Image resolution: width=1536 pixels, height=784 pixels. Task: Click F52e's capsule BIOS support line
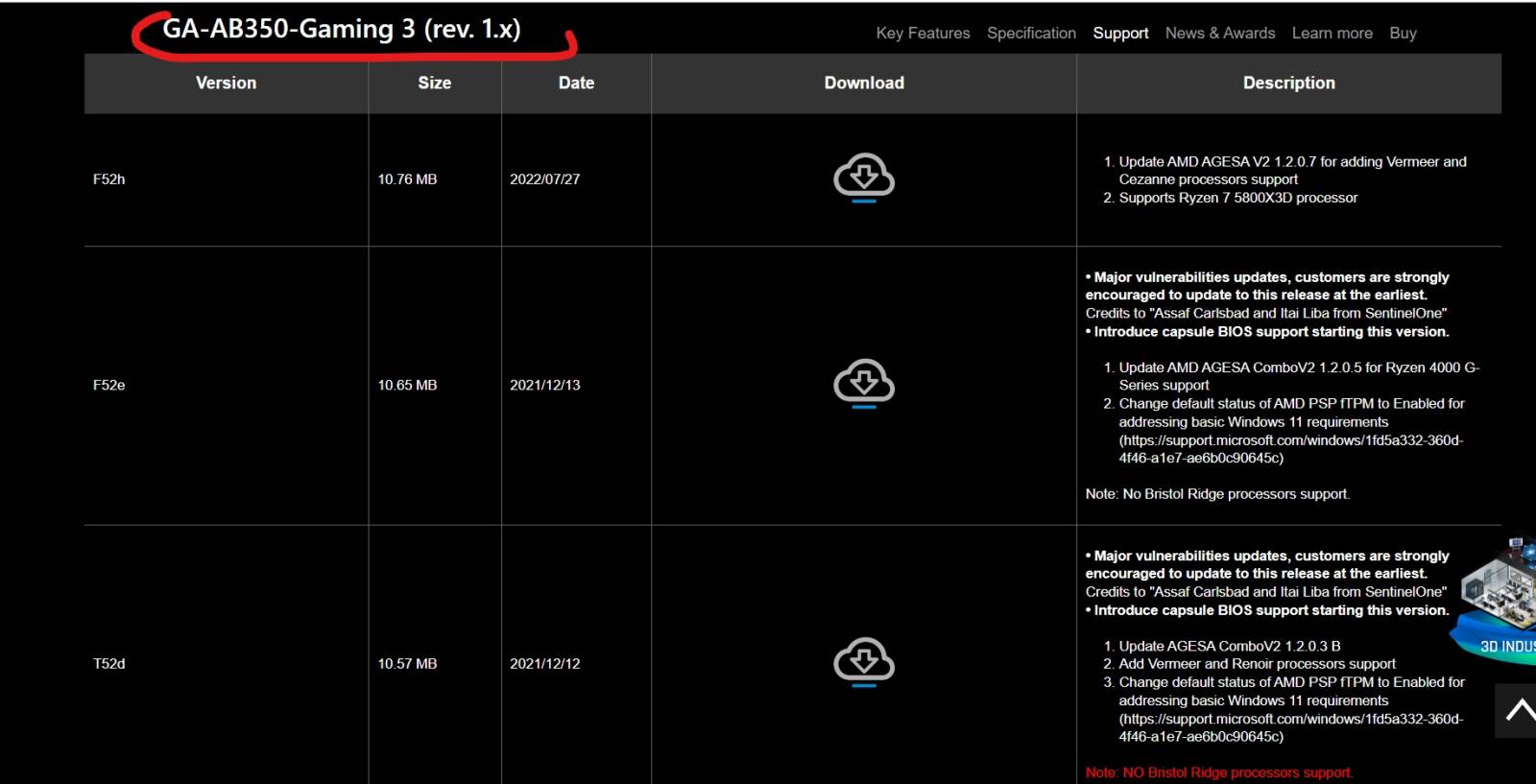pos(1267,331)
